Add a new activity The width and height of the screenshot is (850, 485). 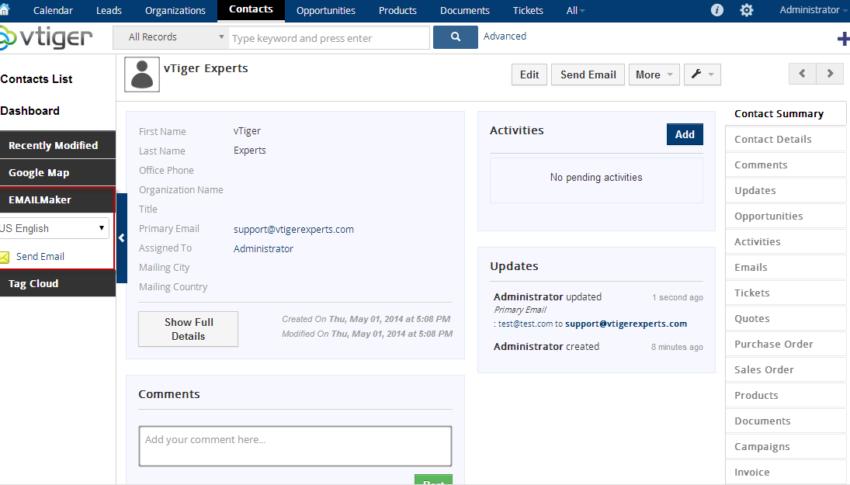pyautogui.click(x=685, y=134)
